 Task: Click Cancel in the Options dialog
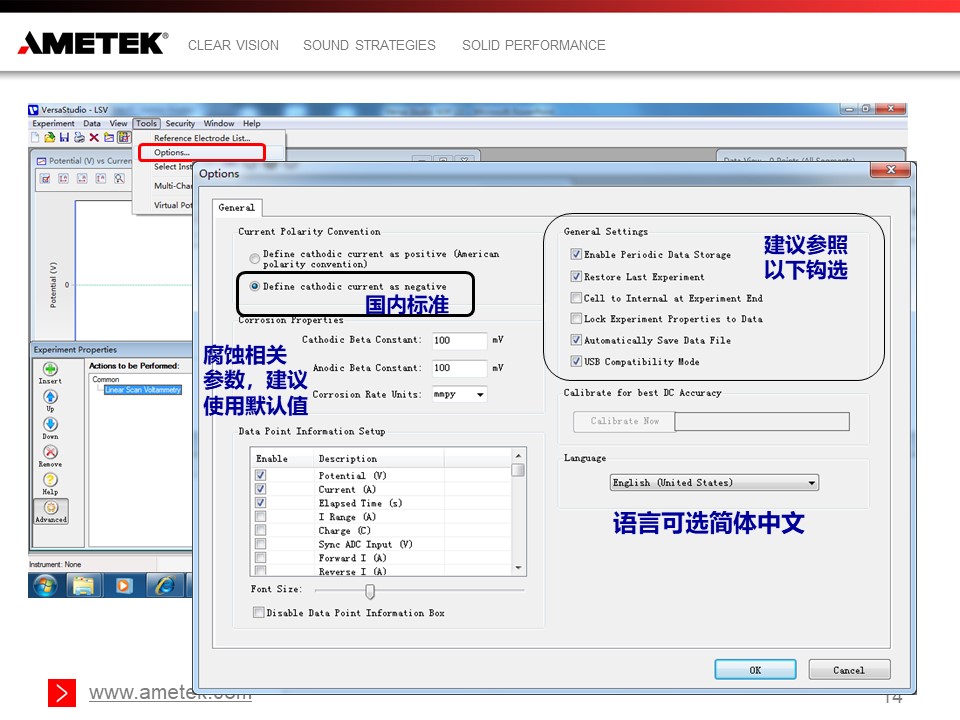point(849,670)
